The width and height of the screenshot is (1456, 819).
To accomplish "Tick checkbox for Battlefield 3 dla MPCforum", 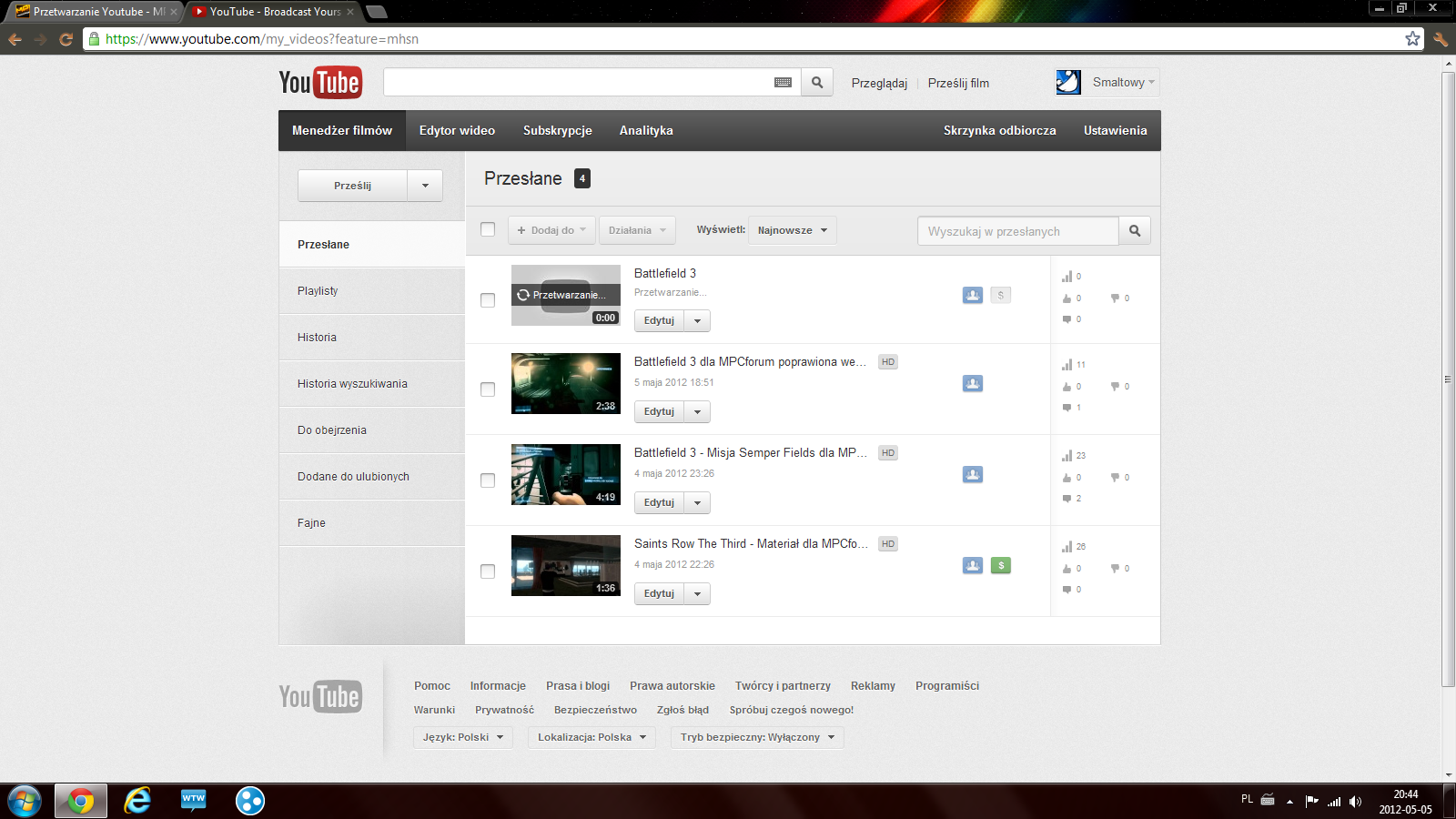I will [488, 389].
